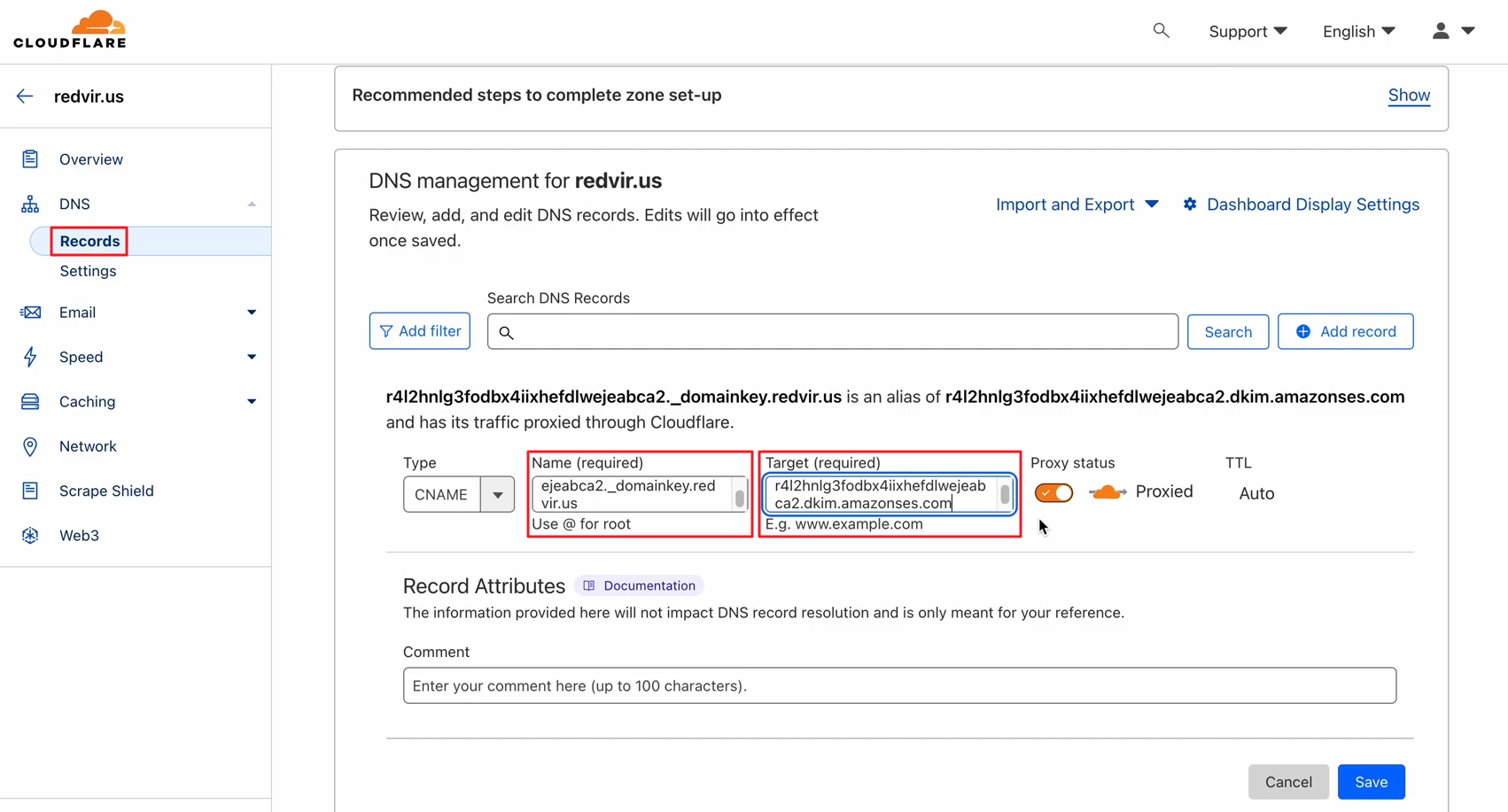
Task: Open the Support dropdown menu
Action: [x=1247, y=31]
